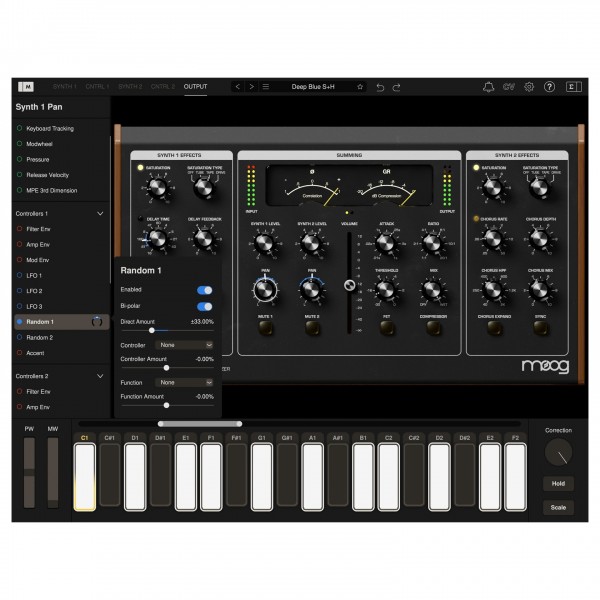Viewport: 600px width, 600px height.
Task: Click the Moog logo icon in top bar
Action: [26, 87]
